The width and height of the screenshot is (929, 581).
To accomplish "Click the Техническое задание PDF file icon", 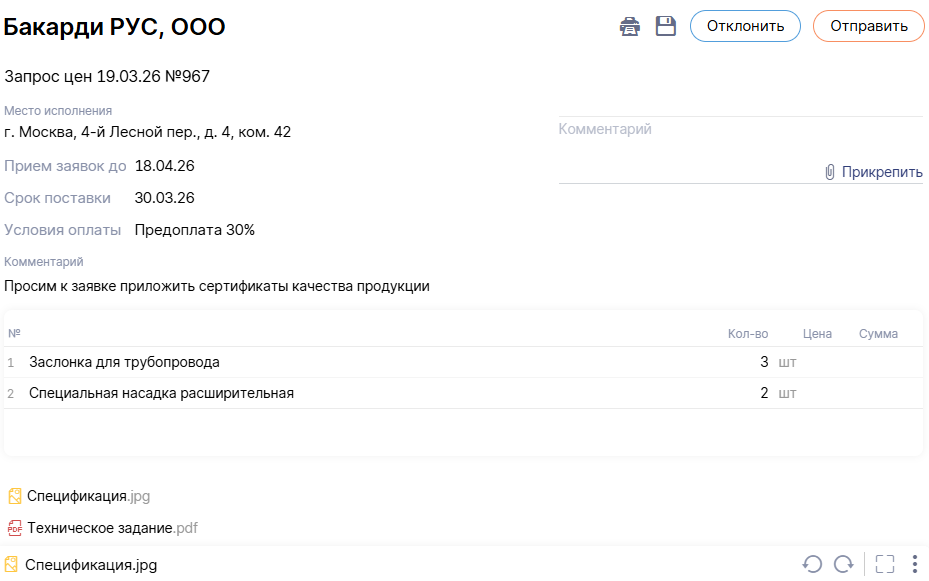I will [15, 528].
